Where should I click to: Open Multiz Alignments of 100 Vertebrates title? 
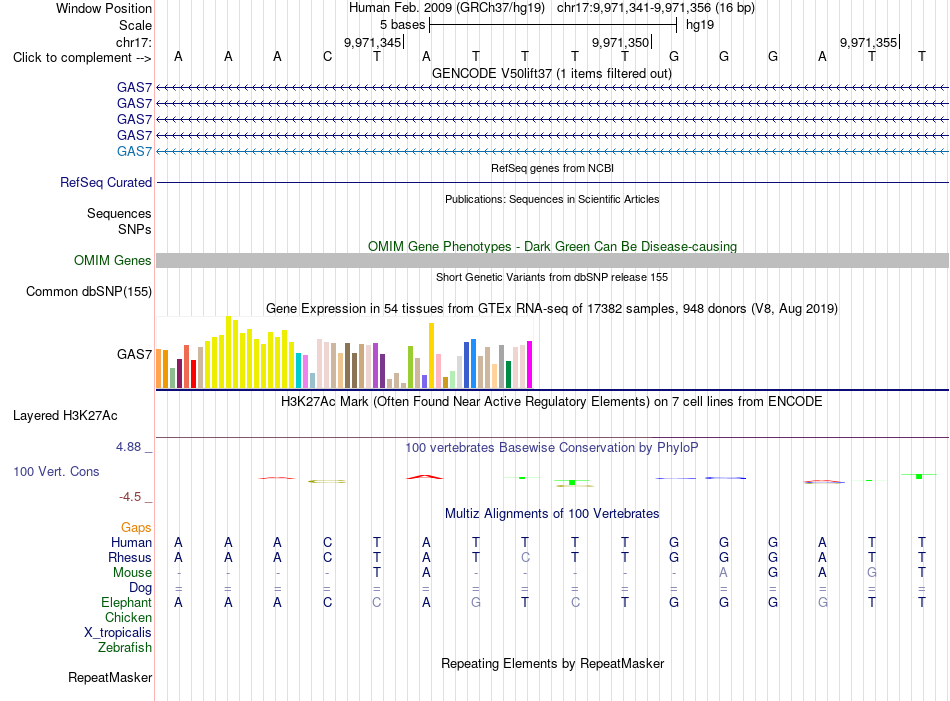tap(552, 514)
